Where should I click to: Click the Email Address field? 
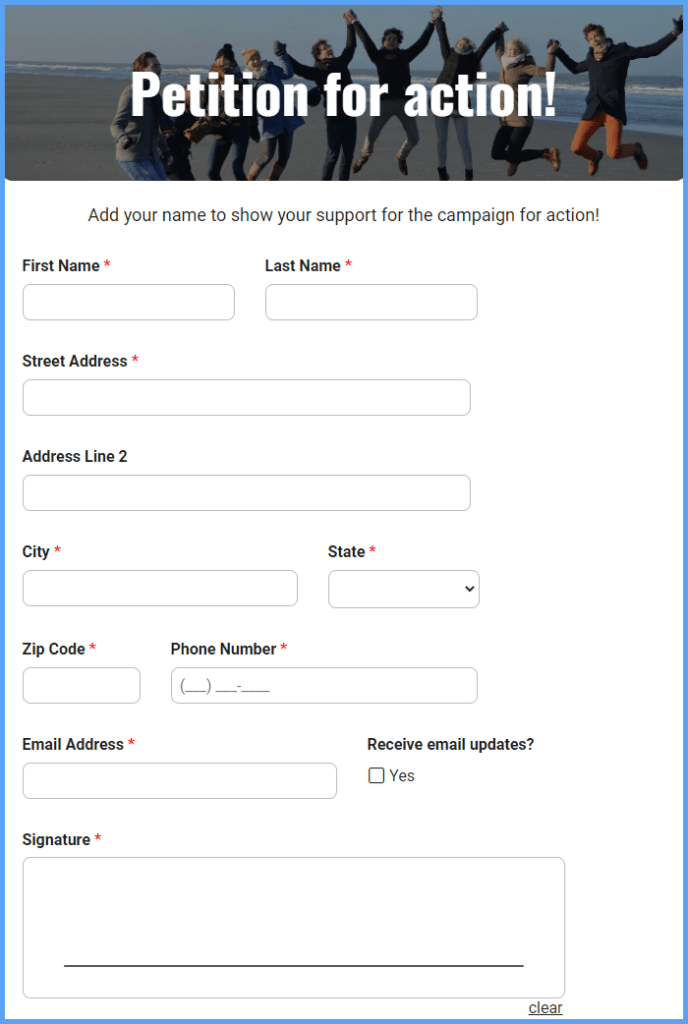[179, 780]
